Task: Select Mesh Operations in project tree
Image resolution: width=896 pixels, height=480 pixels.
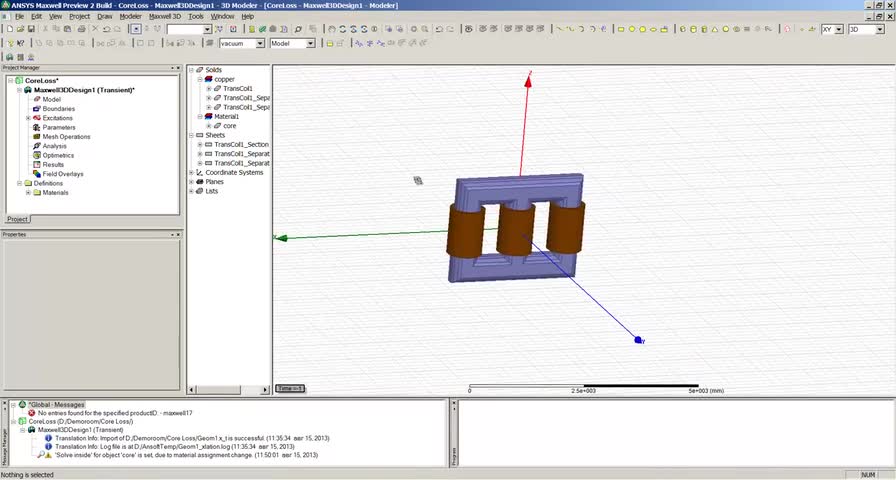Action: click(66, 137)
